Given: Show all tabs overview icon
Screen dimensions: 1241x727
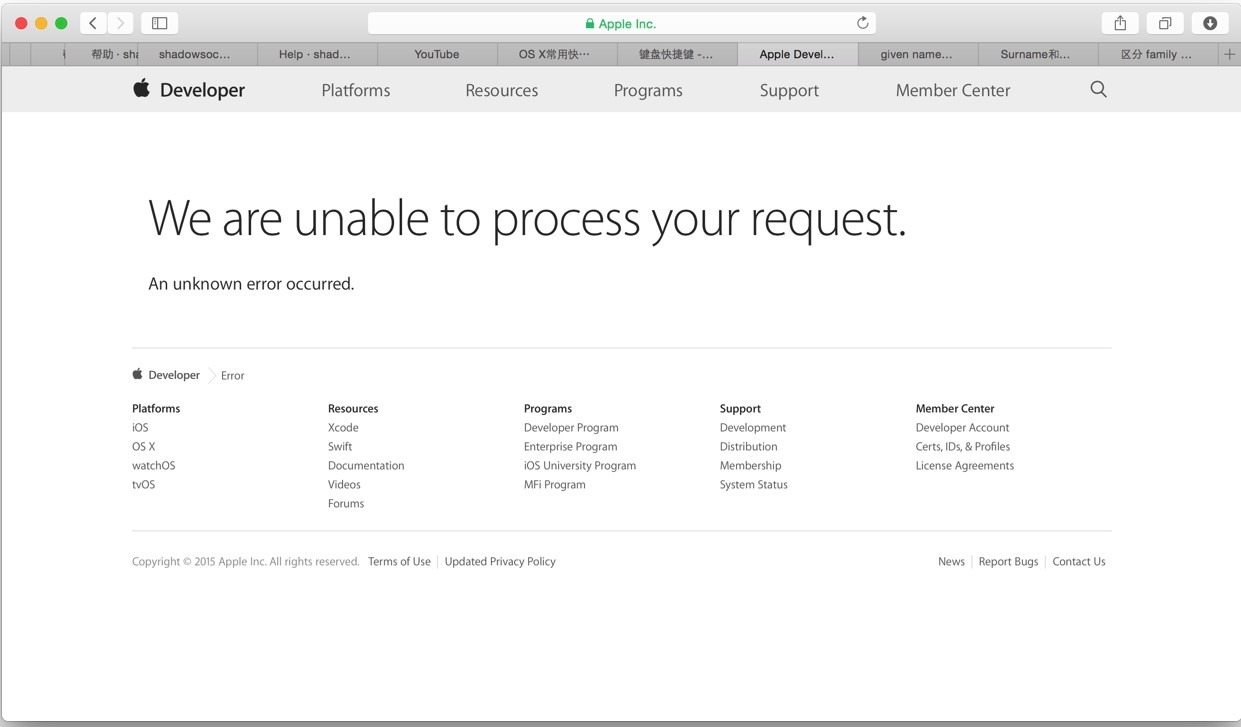Looking at the screenshot, I should click(1165, 23).
